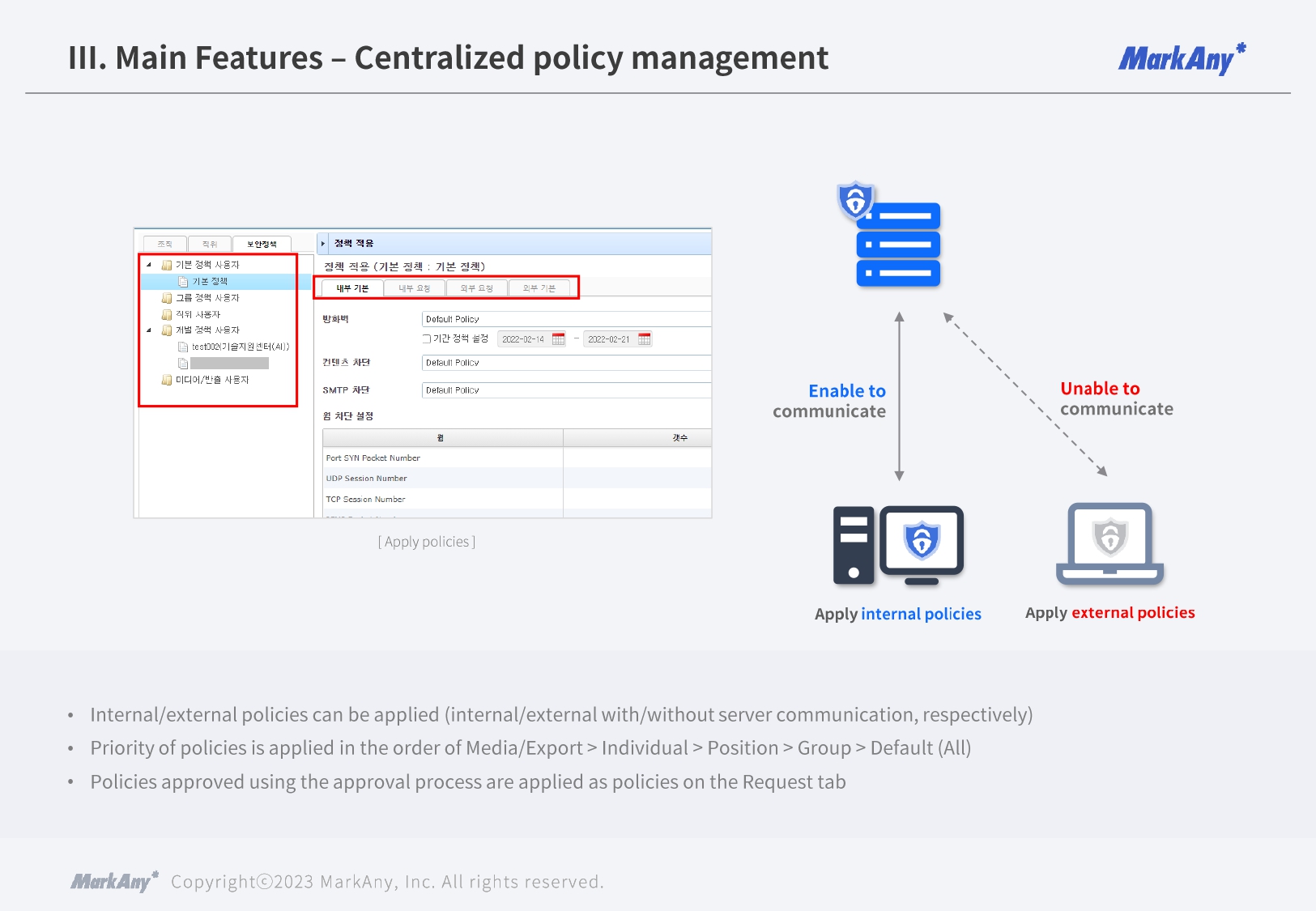Viewport: 1316px width, 911px height.
Task: Open the end date calendar picker icon
Action: 644,339
